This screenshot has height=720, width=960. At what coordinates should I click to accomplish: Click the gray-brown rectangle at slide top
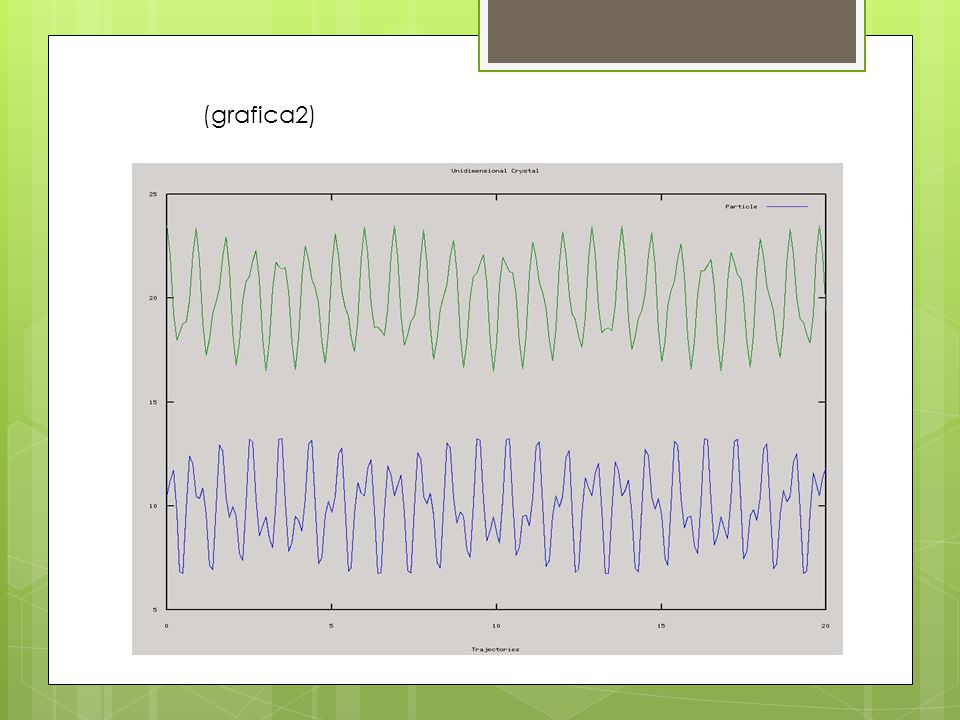[672, 31]
